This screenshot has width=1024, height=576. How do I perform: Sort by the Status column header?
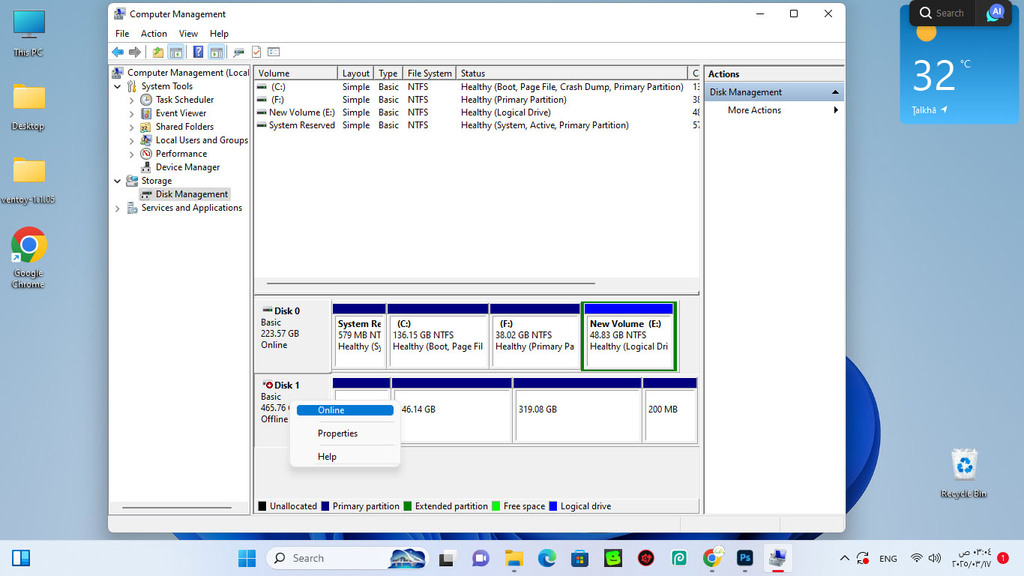pyautogui.click(x=571, y=73)
